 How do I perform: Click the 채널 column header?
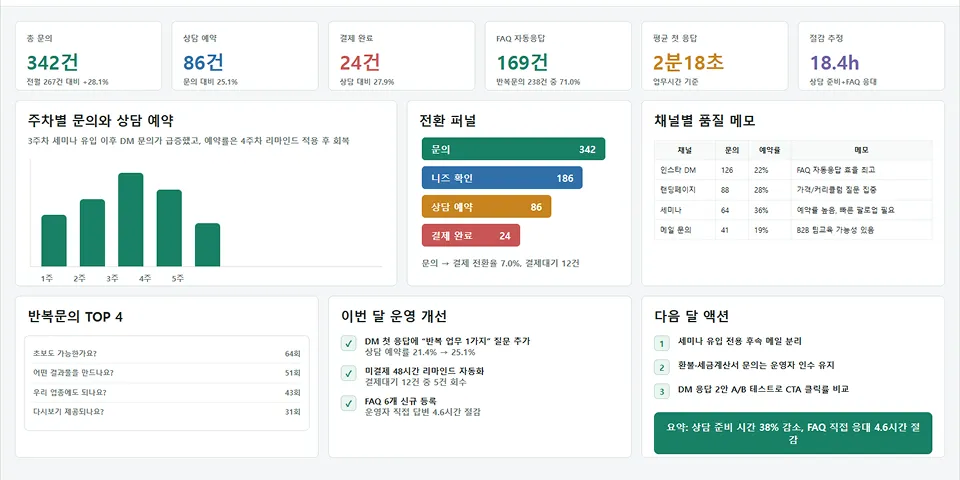(684, 150)
